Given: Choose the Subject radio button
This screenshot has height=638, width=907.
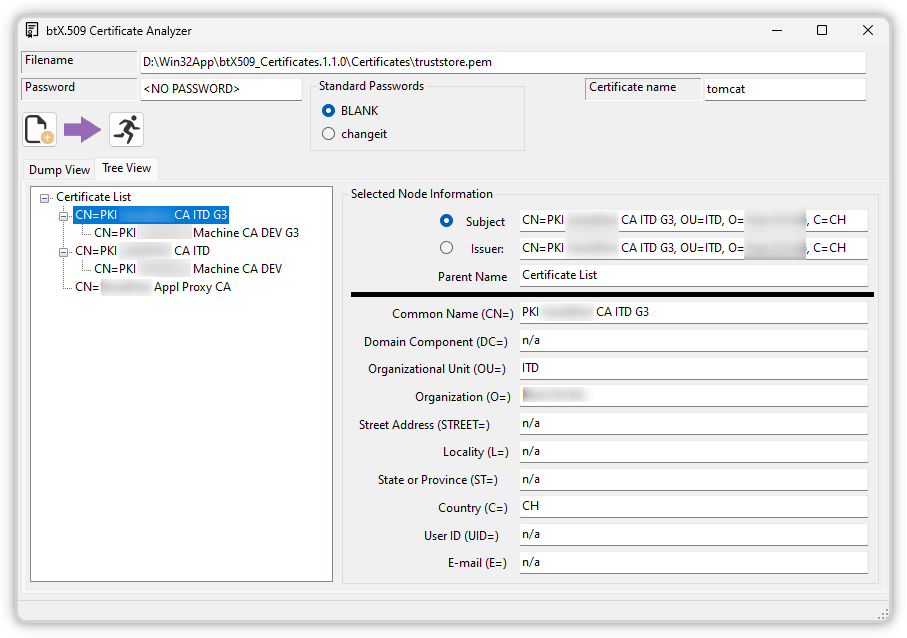Looking at the screenshot, I should click(446, 221).
